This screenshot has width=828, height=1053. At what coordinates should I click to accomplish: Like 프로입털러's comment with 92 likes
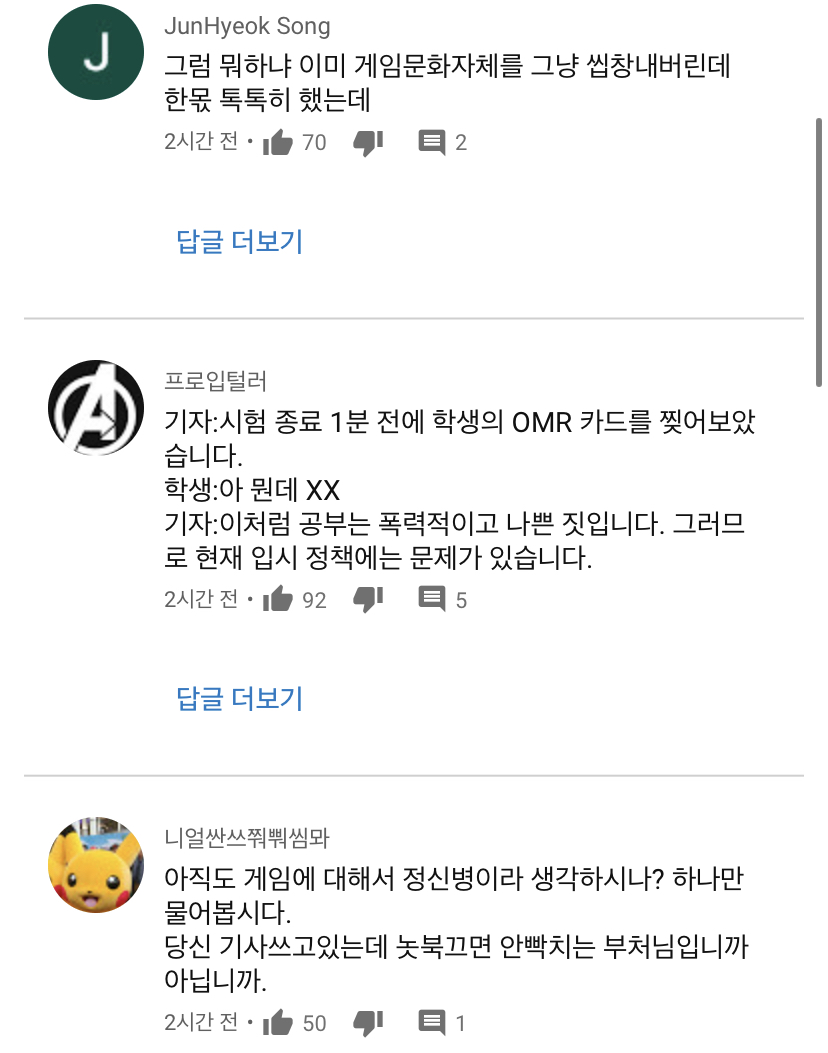click(277, 599)
